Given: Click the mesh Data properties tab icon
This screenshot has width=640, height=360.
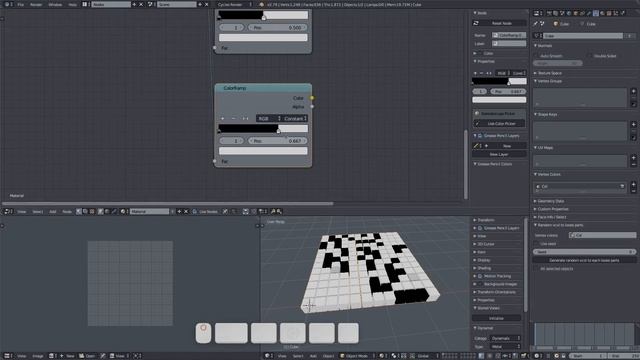Looking at the screenshot, I should (x=596, y=13).
